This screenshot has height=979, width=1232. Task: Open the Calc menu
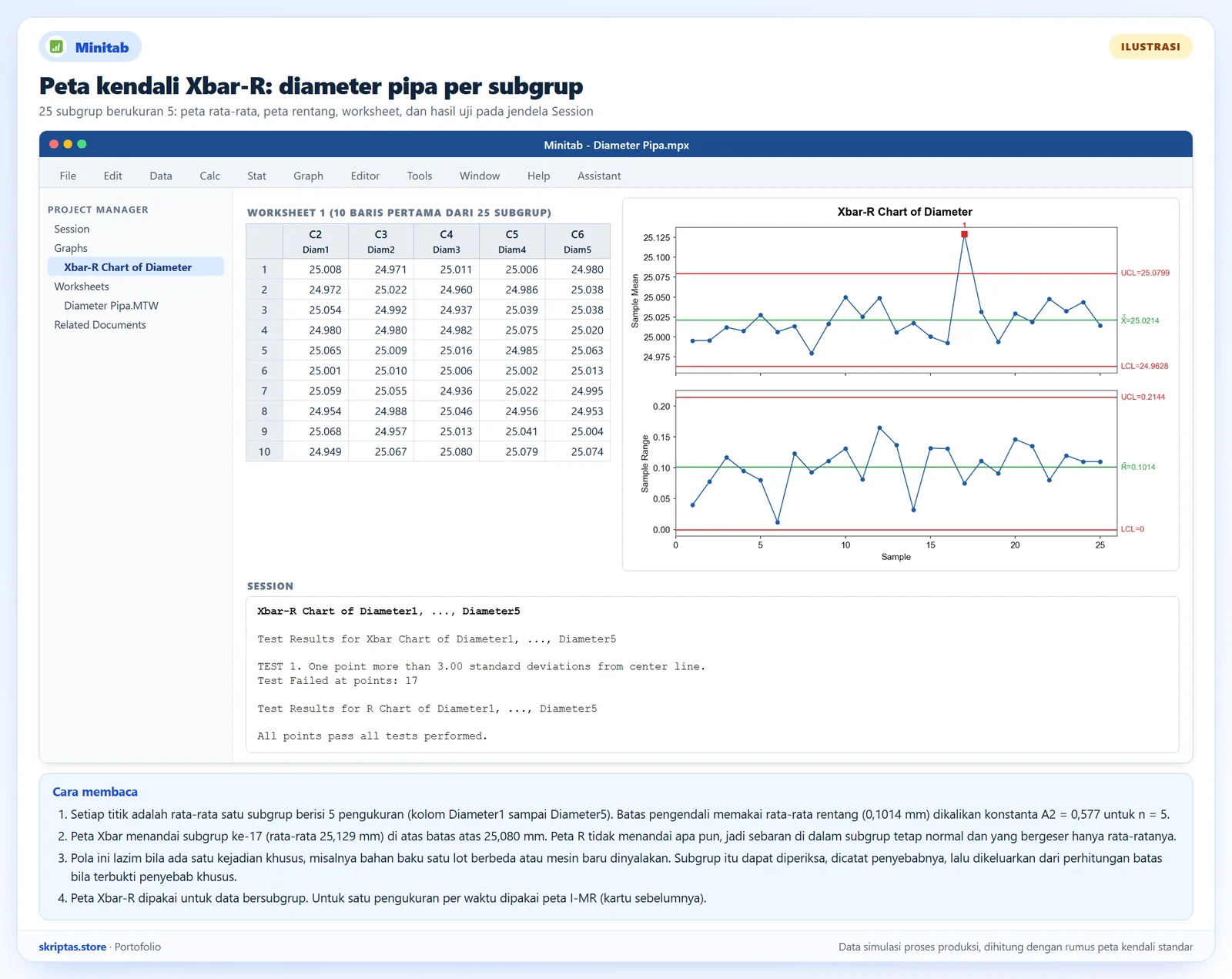(x=209, y=176)
